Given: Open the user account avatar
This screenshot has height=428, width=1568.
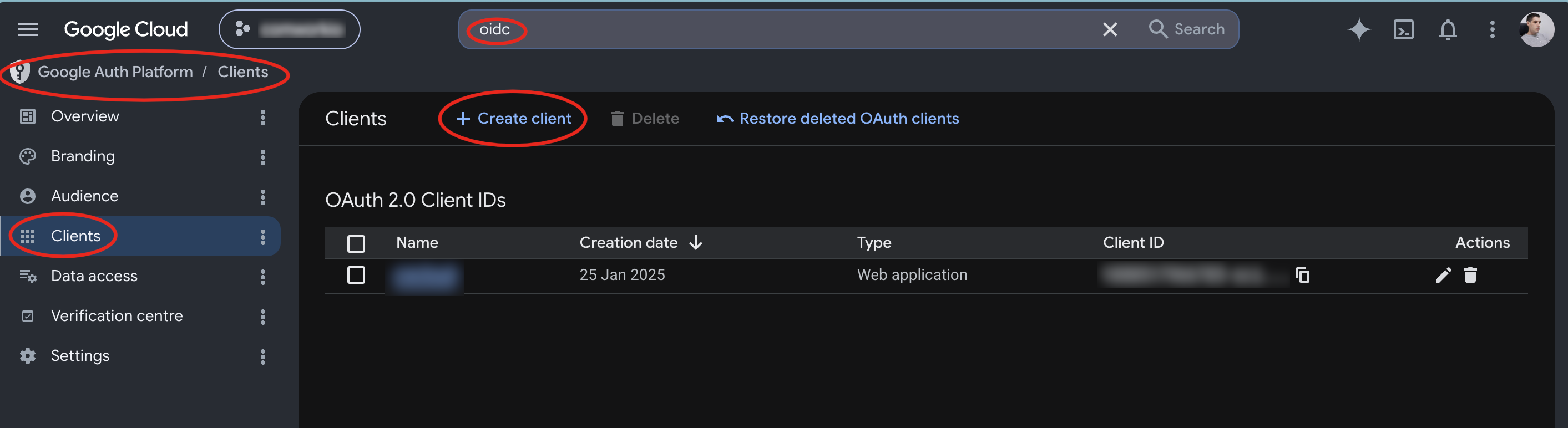Looking at the screenshot, I should click(1536, 29).
